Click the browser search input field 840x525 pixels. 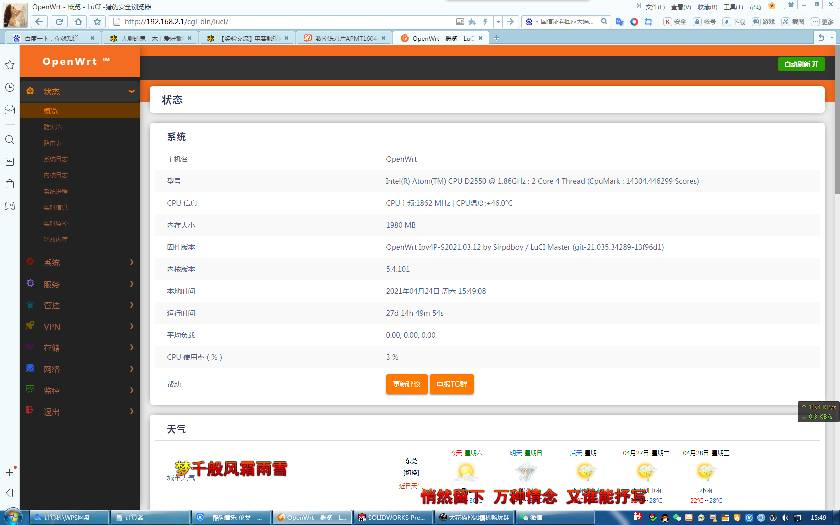565,22
